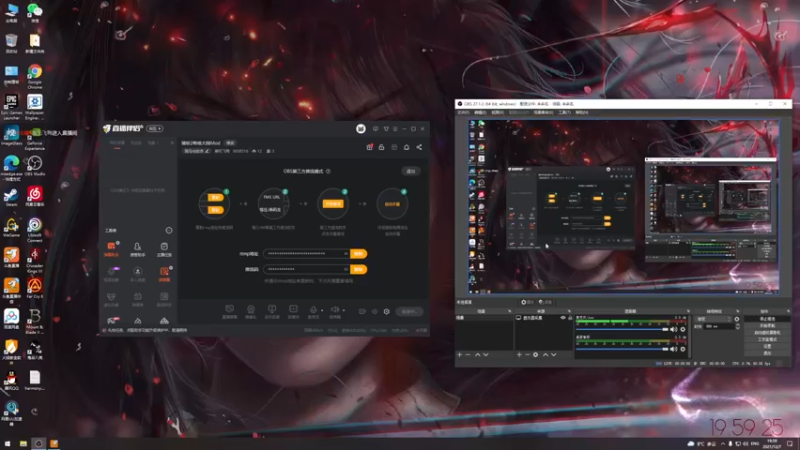The image size is (800, 450).
Task: Toggle lock on OBS display capture source
Action: [x=570, y=318]
